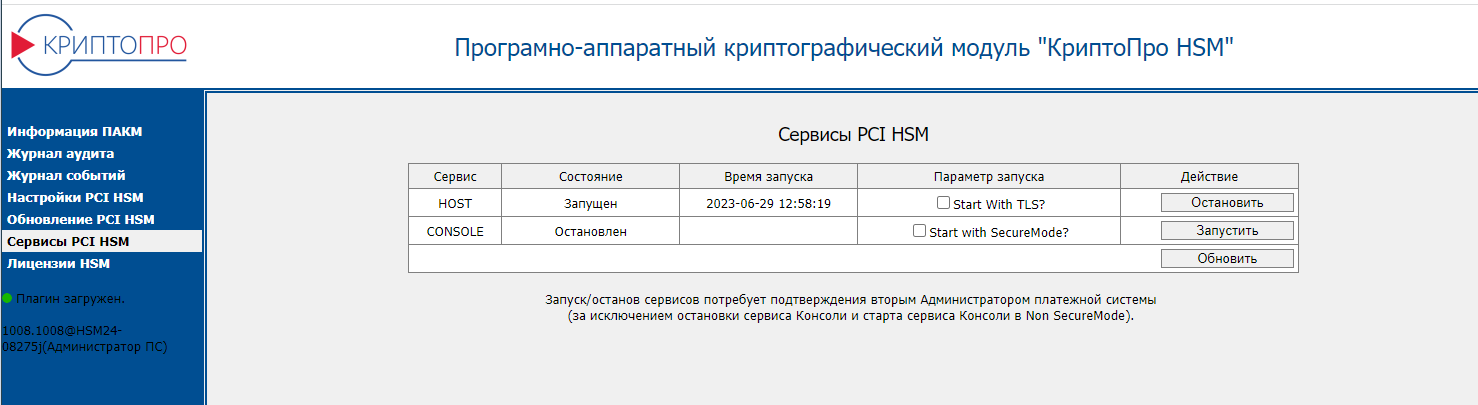Open Настройки PCI HSM settings
Screen dimensions: 1478x405
tap(75, 197)
